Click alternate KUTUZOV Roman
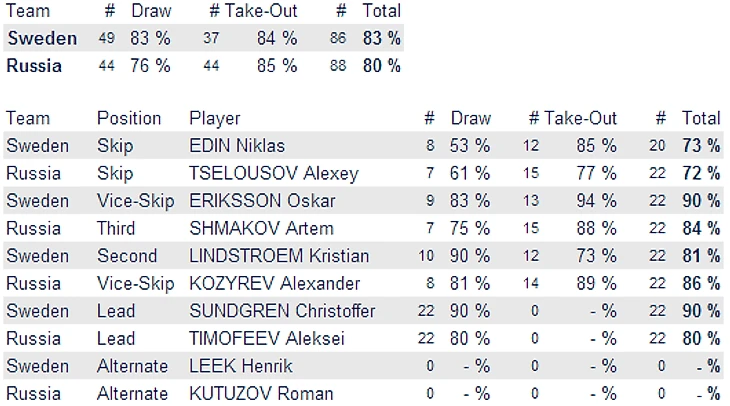730x406 pixels. [x=261, y=393]
